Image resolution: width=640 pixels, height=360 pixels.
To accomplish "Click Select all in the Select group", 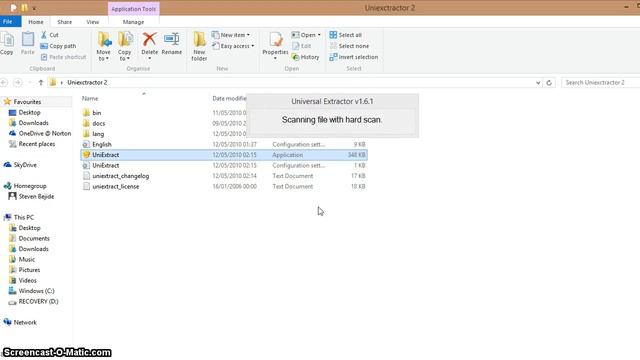I will pos(345,35).
